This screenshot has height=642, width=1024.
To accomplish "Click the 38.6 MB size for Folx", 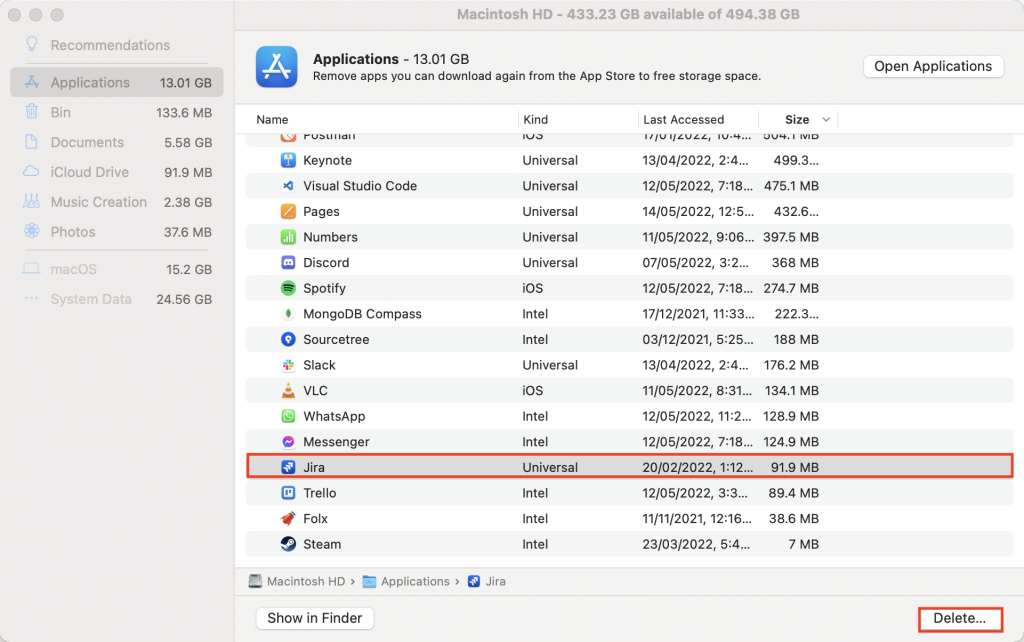I will [x=793, y=519].
